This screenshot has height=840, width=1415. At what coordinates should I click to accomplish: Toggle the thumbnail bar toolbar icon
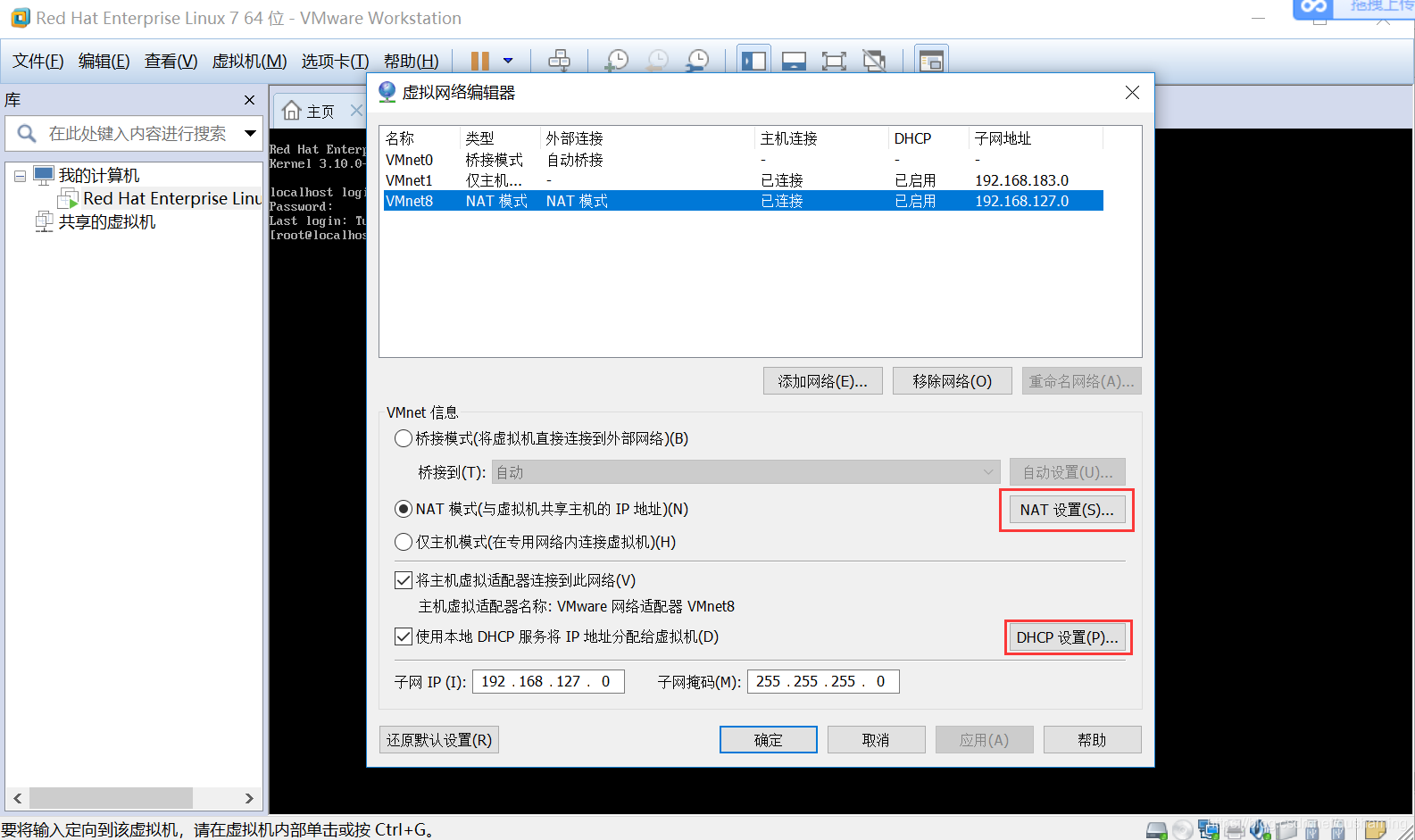pyautogui.click(x=794, y=61)
